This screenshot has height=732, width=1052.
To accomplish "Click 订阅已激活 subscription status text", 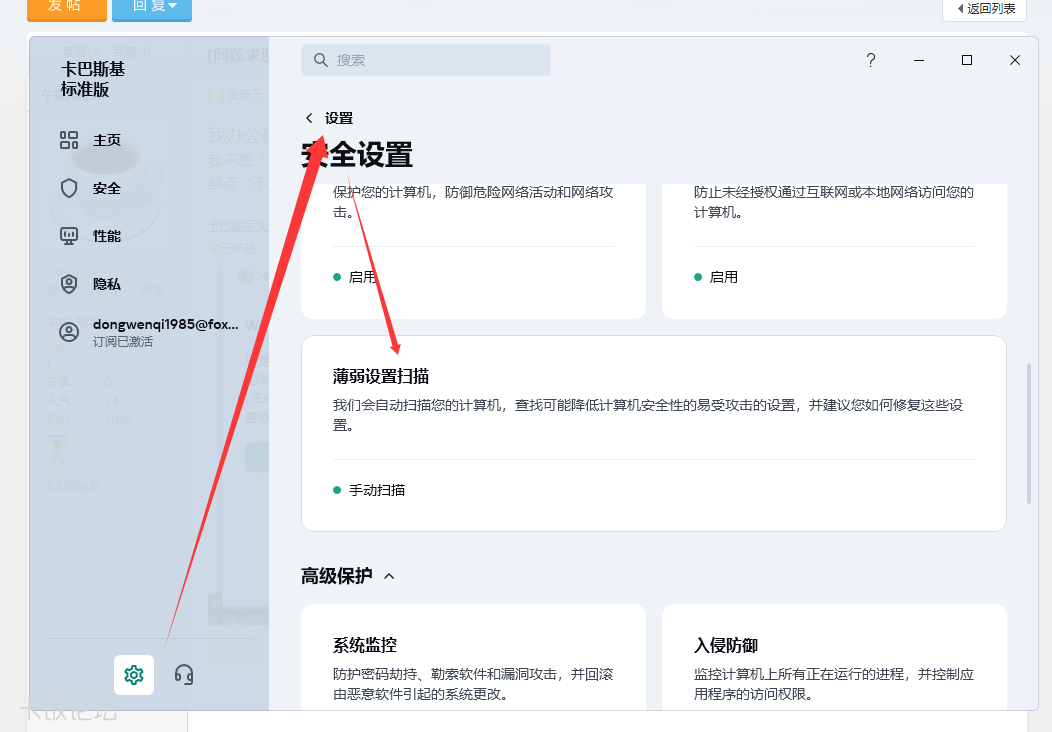I will [x=123, y=342].
